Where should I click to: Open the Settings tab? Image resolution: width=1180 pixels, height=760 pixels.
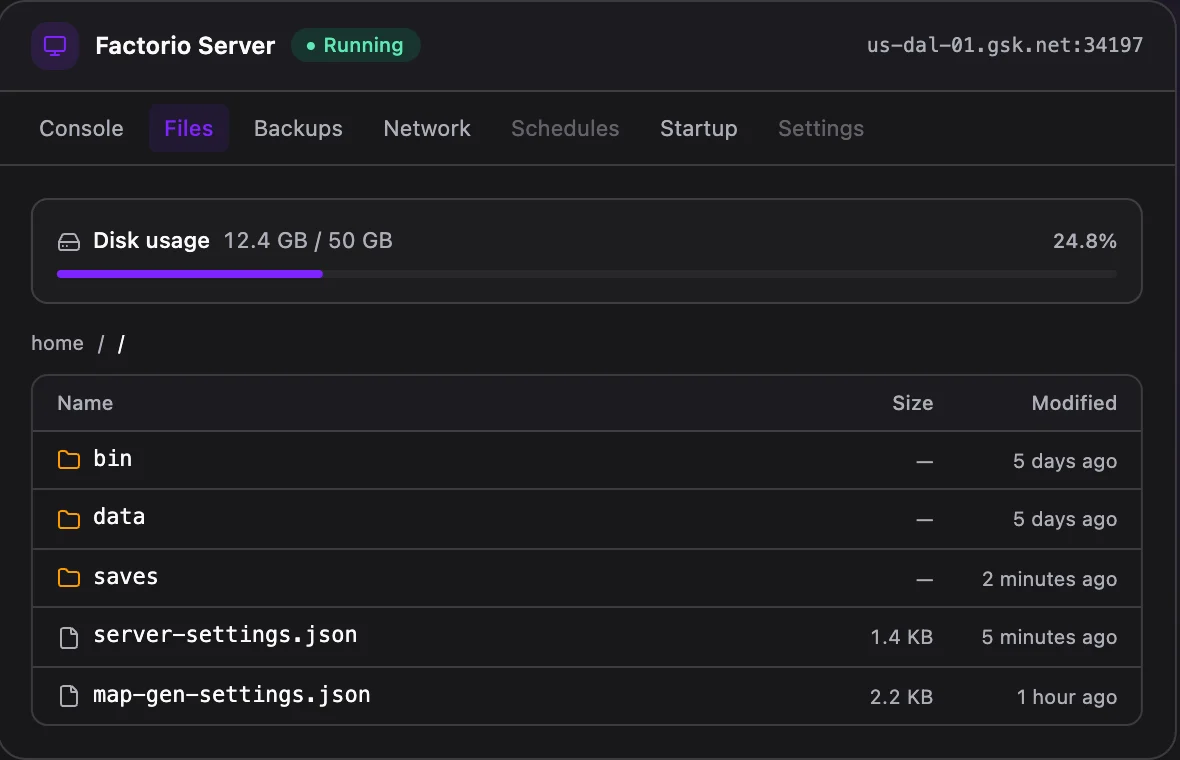pyautogui.click(x=821, y=129)
